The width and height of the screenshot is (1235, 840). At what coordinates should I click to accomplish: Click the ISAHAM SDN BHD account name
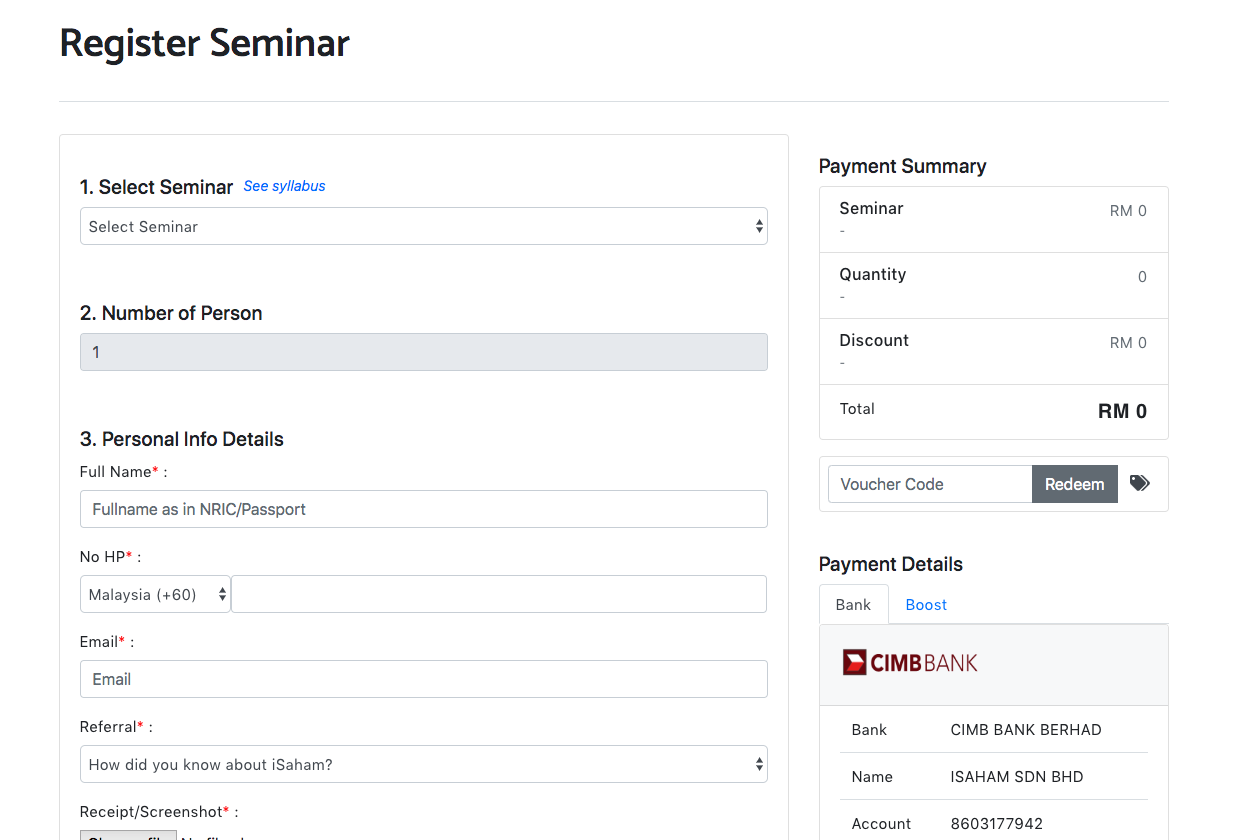tap(1016, 777)
